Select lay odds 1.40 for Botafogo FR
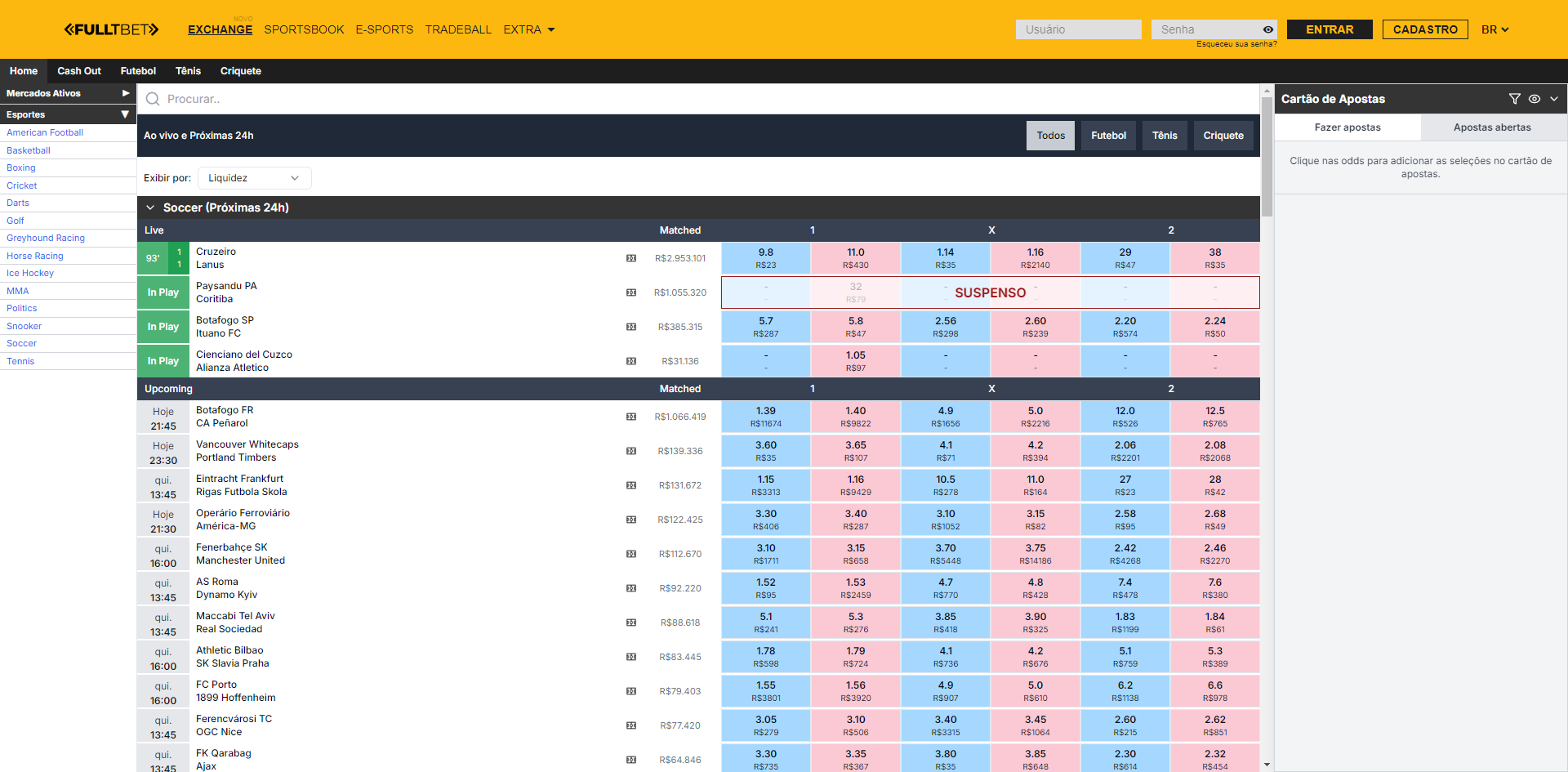The width and height of the screenshot is (1568, 772). tap(856, 417)
